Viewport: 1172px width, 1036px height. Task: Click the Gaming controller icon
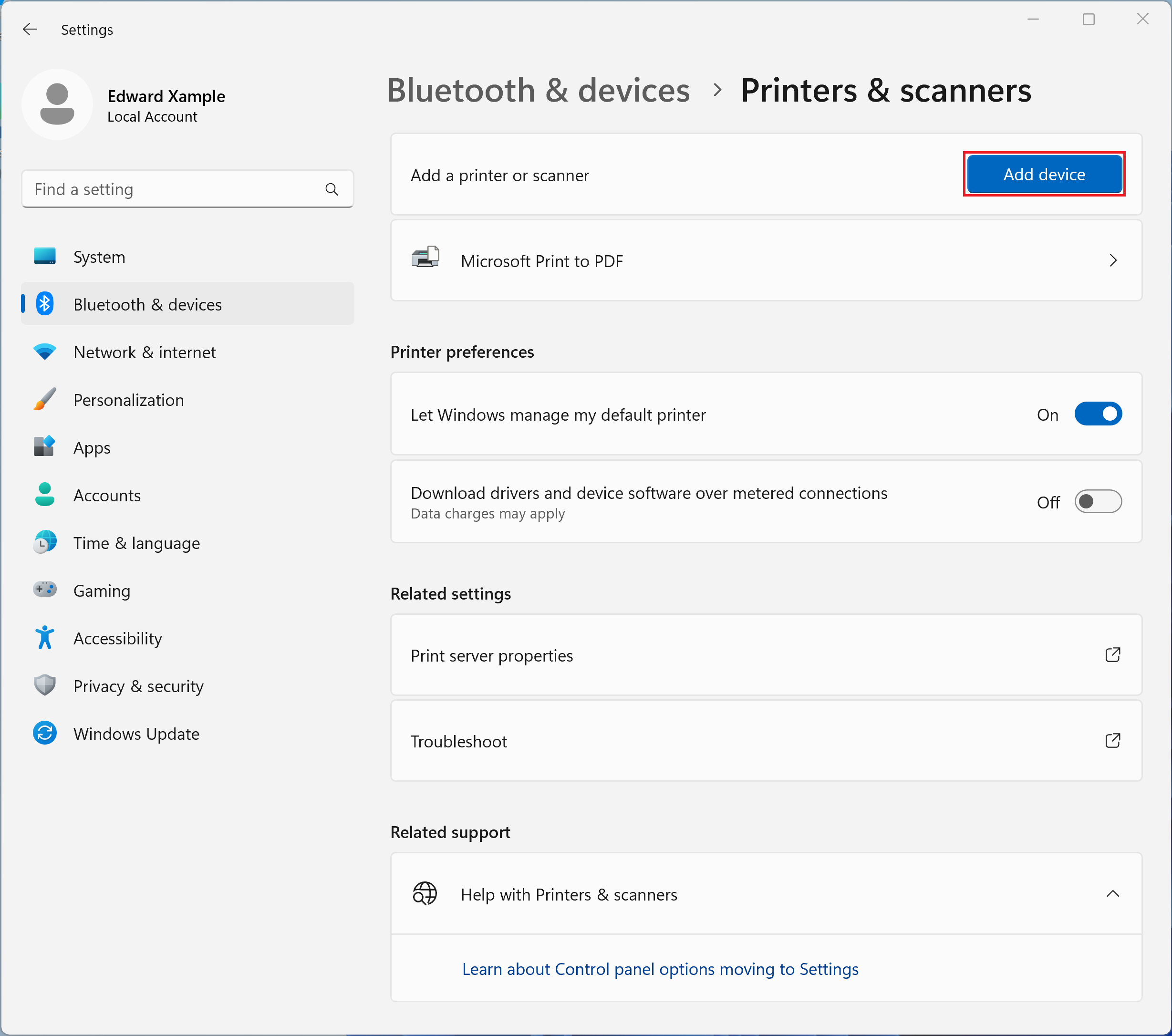click(45, 590)
